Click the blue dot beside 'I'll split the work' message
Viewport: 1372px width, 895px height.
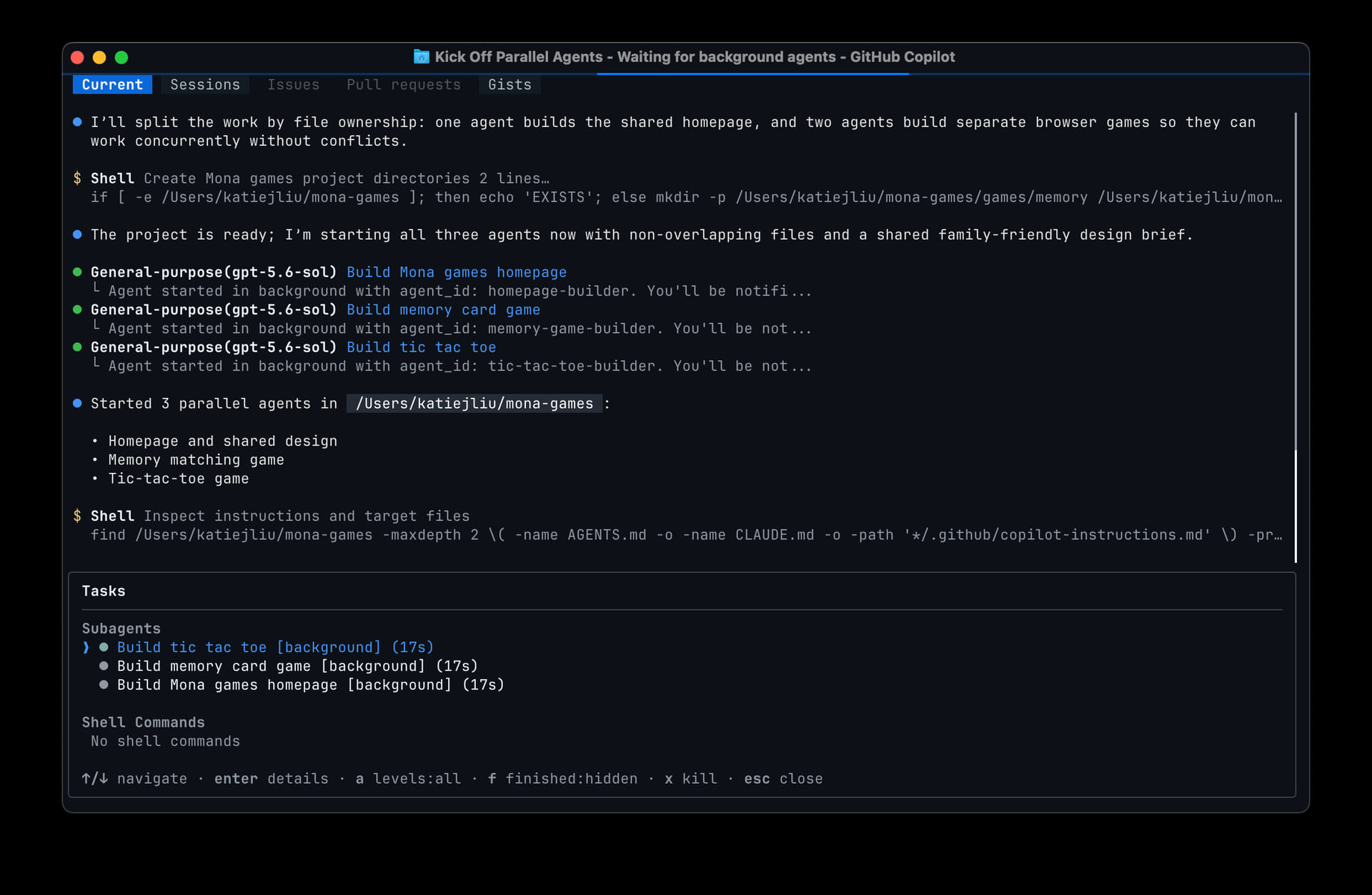coord(77,122)
